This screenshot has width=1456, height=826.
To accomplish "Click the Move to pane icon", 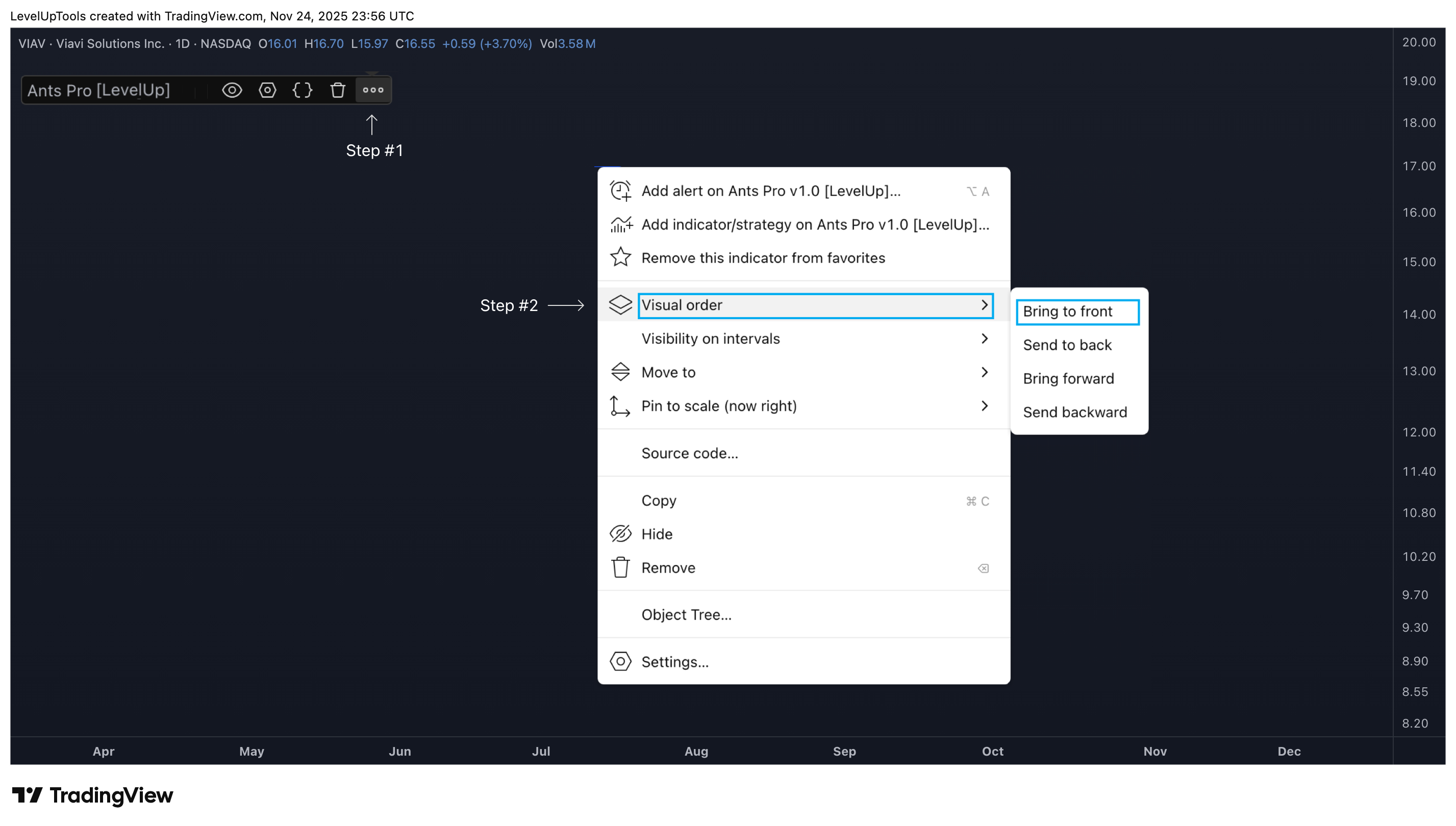I will (x=620, y=372).
